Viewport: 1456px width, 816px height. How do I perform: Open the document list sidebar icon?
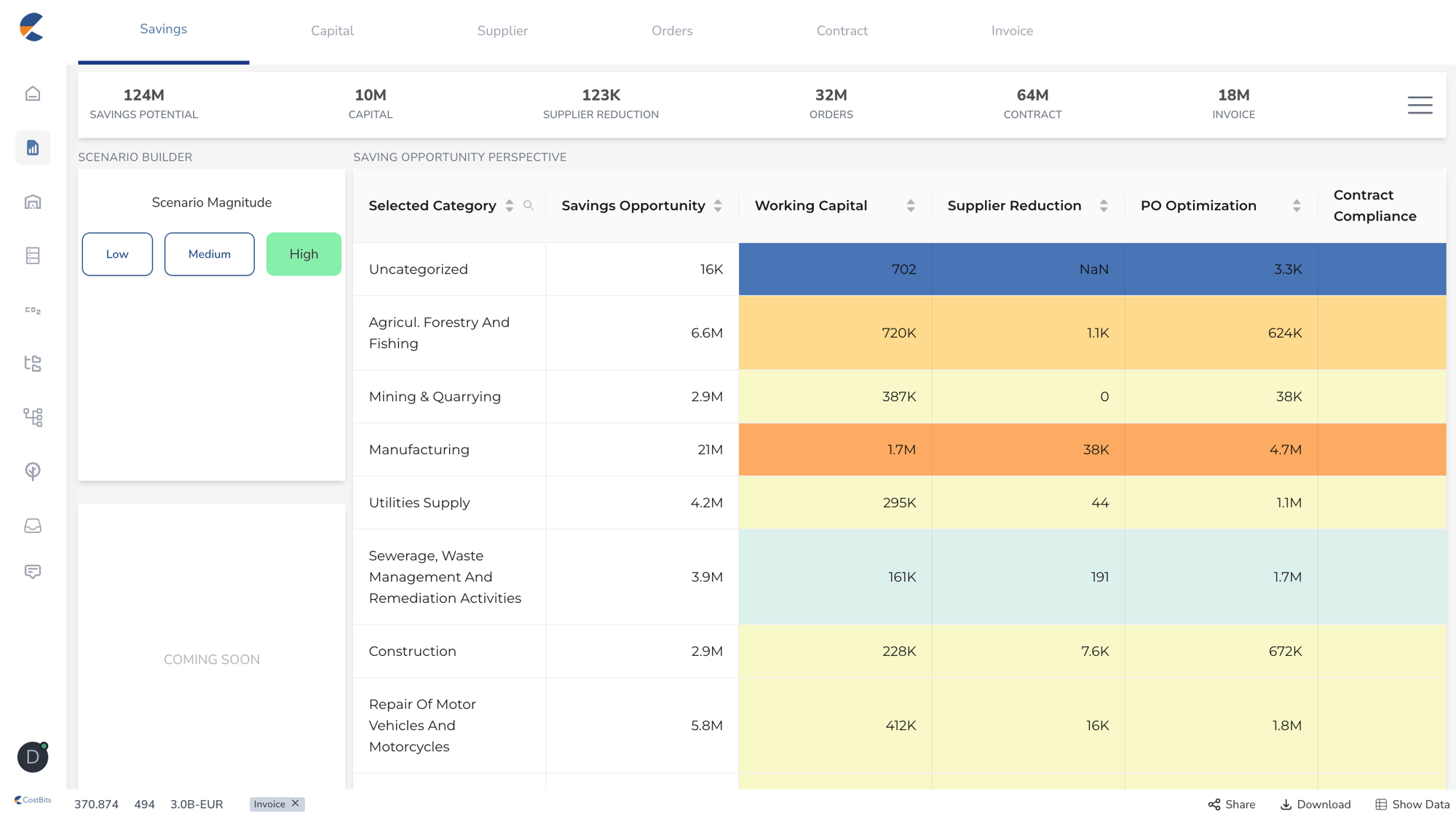[x=33, y=256]
